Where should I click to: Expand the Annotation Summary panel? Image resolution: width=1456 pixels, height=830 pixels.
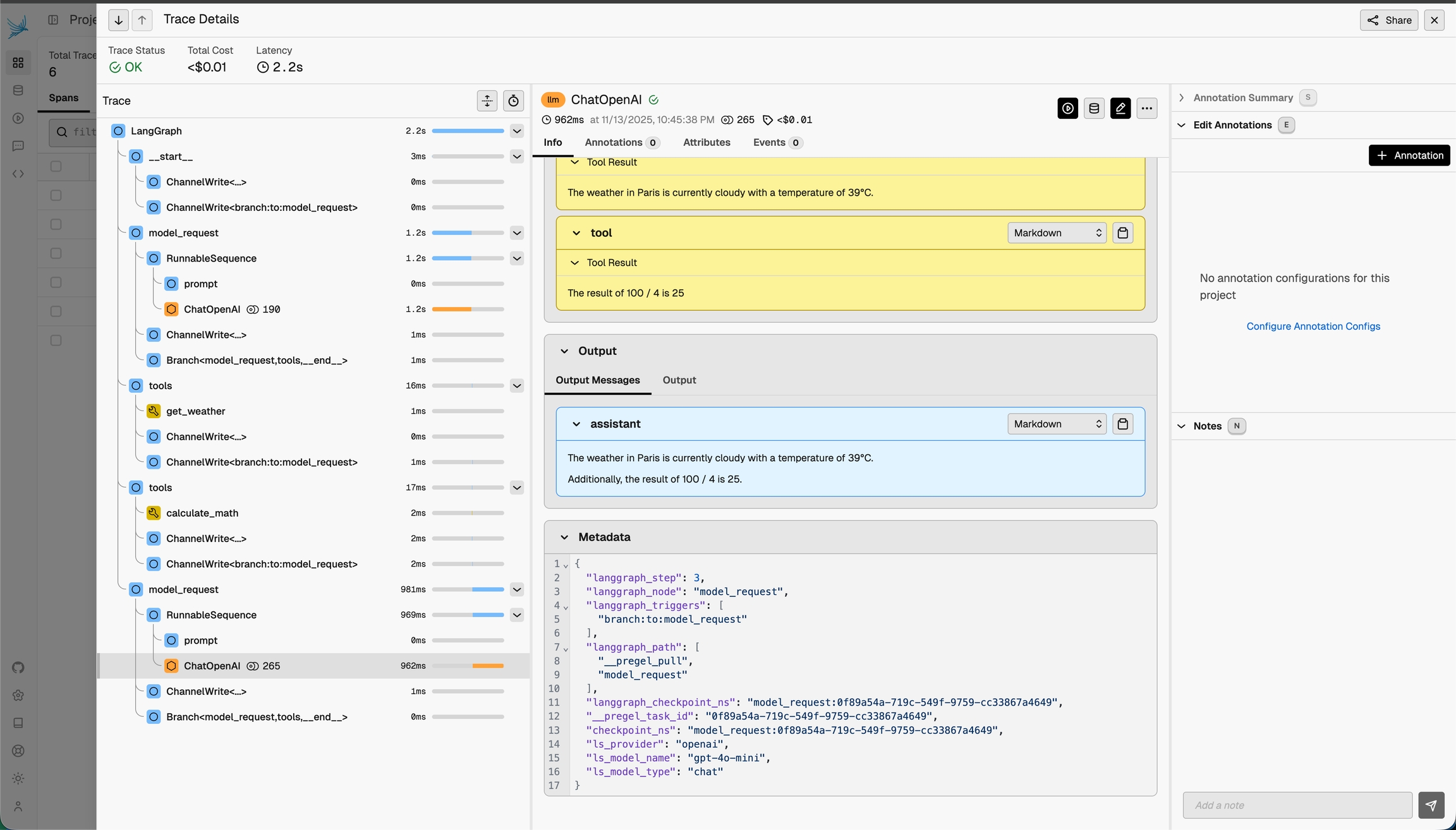click(x=1181, y=98)
